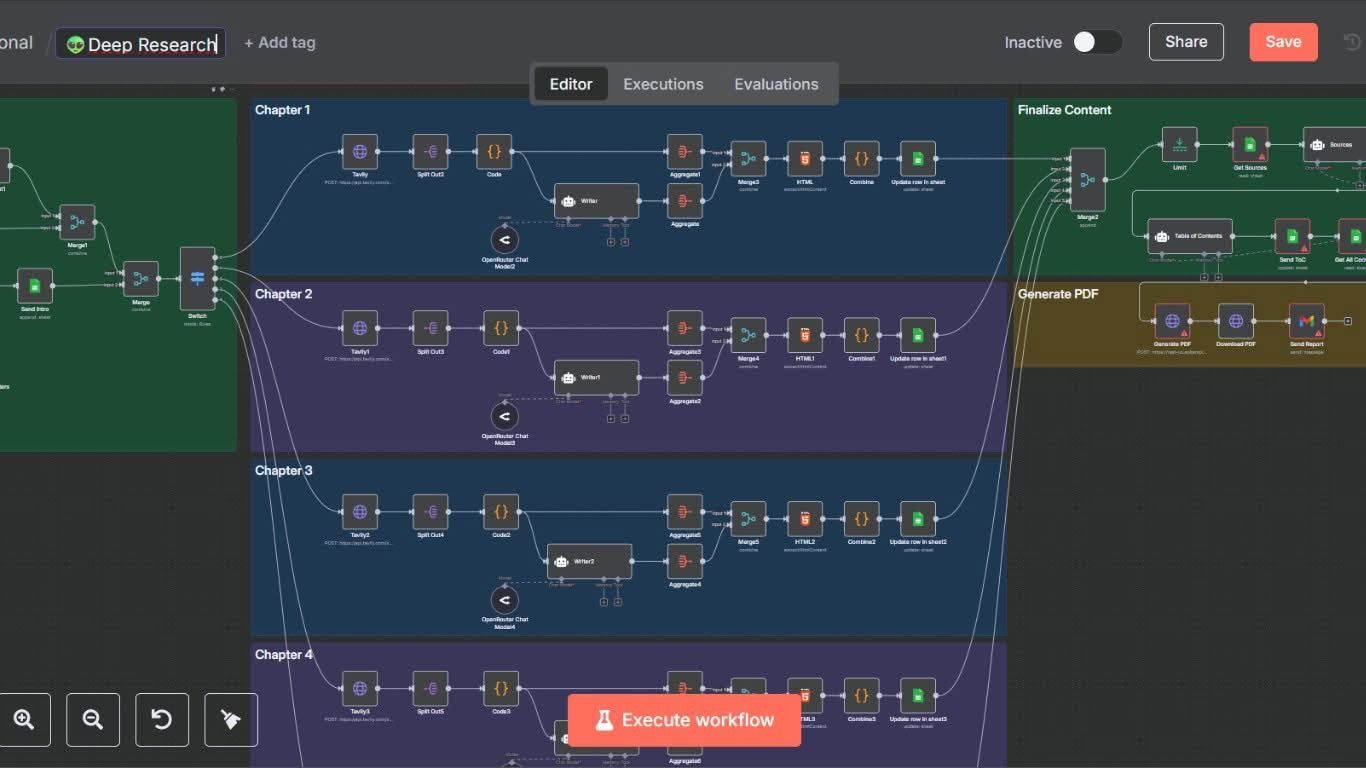Select the Download PDF node
Viewport: 1366px width, 768px height.
[x=1236, y=321]
